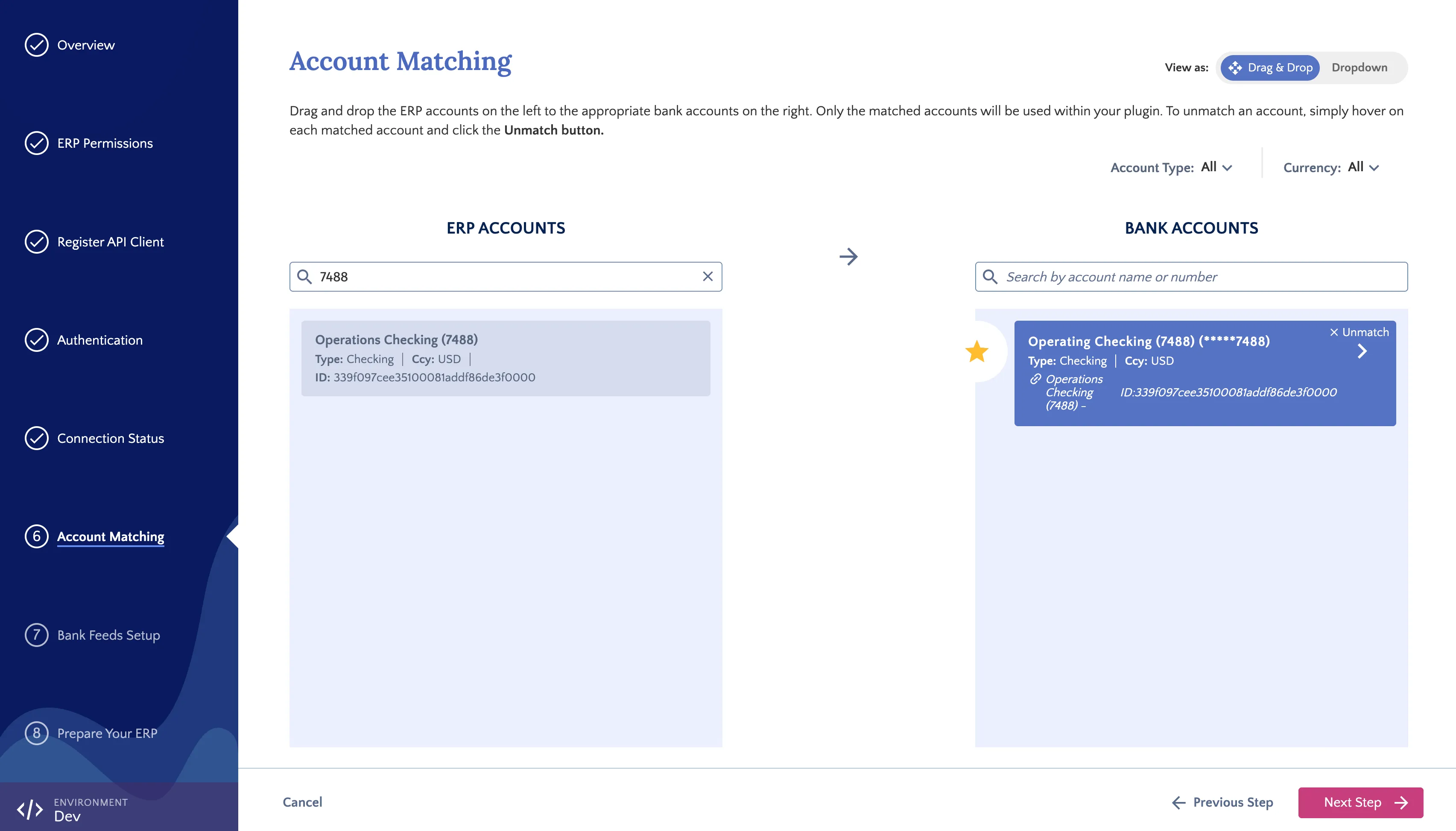This screenshot has height=831, width=1456.
Task: Click Previous Step link
Action: (x=1222, y=802)
